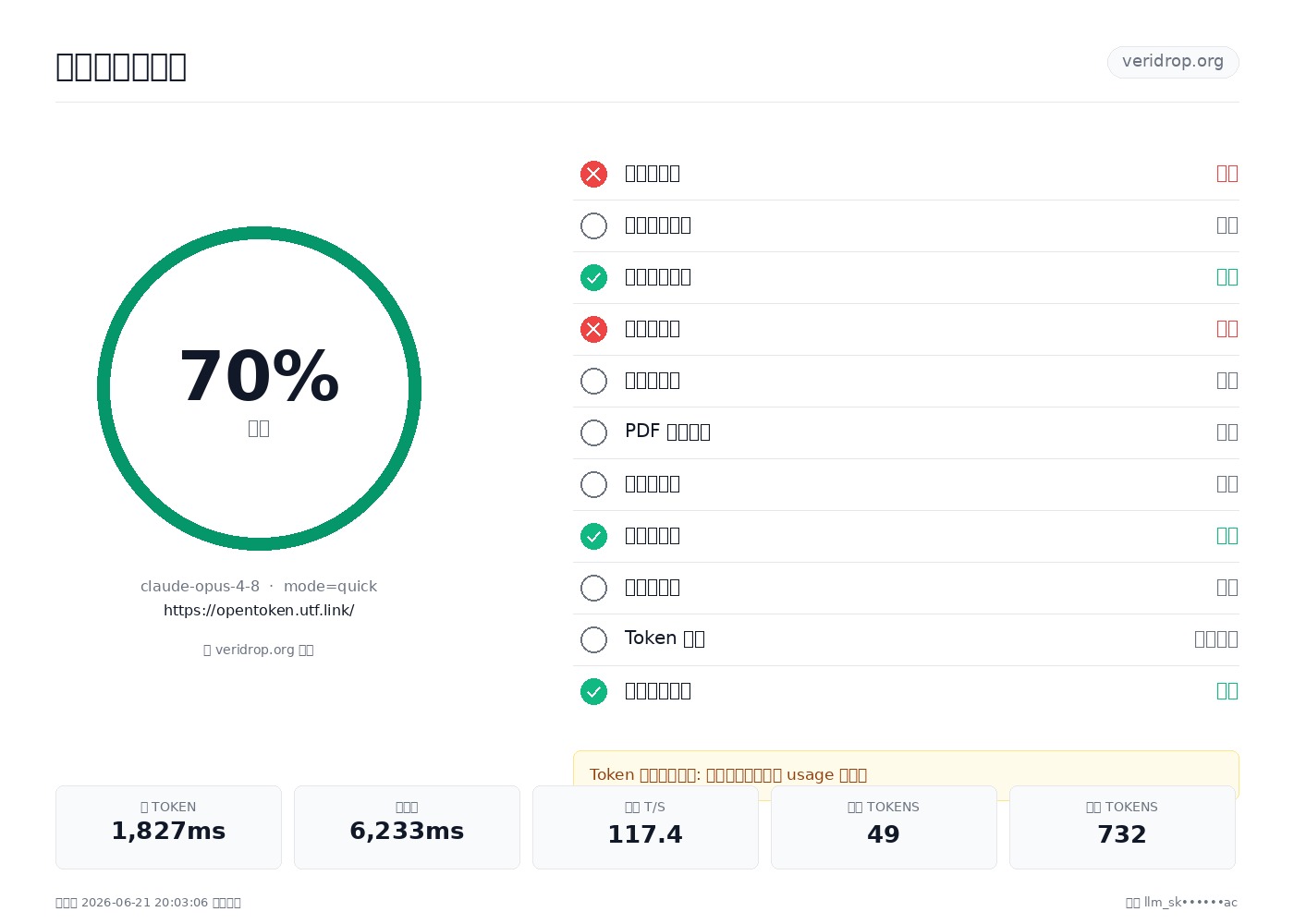Select the 1,827ms first TOKEN stat card

[x=168, y=827]
